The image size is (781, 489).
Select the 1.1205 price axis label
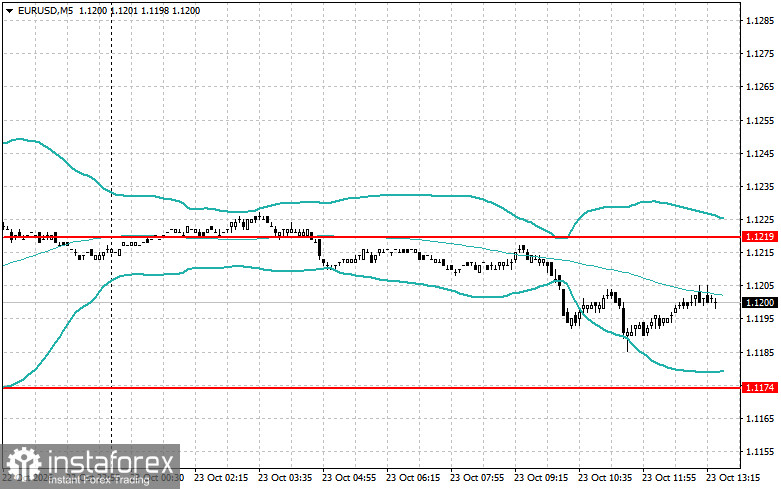pyautogui.click(x=761, y=286)
